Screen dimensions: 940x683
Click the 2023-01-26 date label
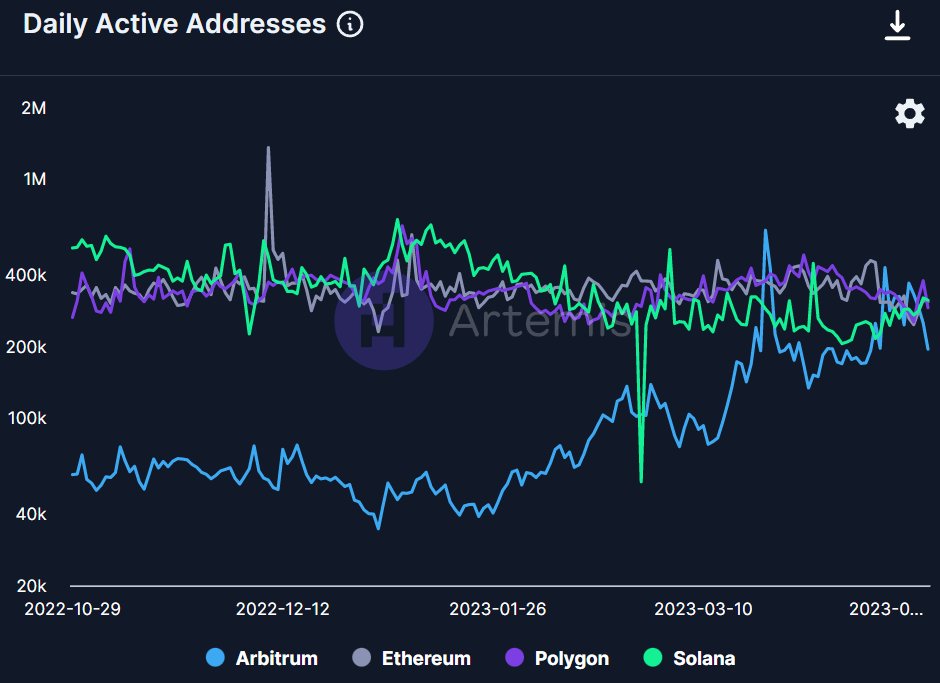tap(498, 609)
